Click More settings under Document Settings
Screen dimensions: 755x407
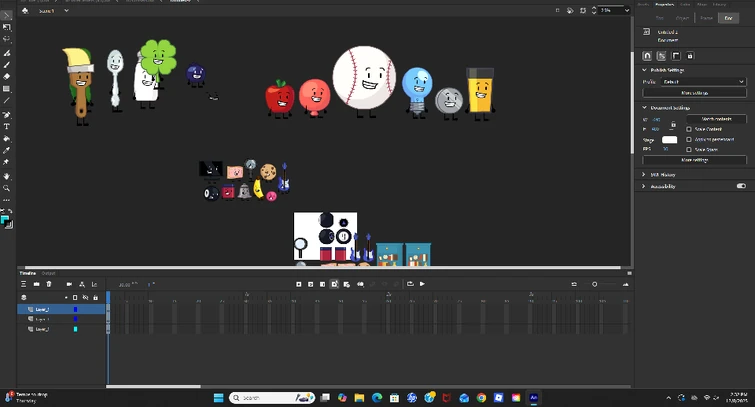[x=694, y=160]
